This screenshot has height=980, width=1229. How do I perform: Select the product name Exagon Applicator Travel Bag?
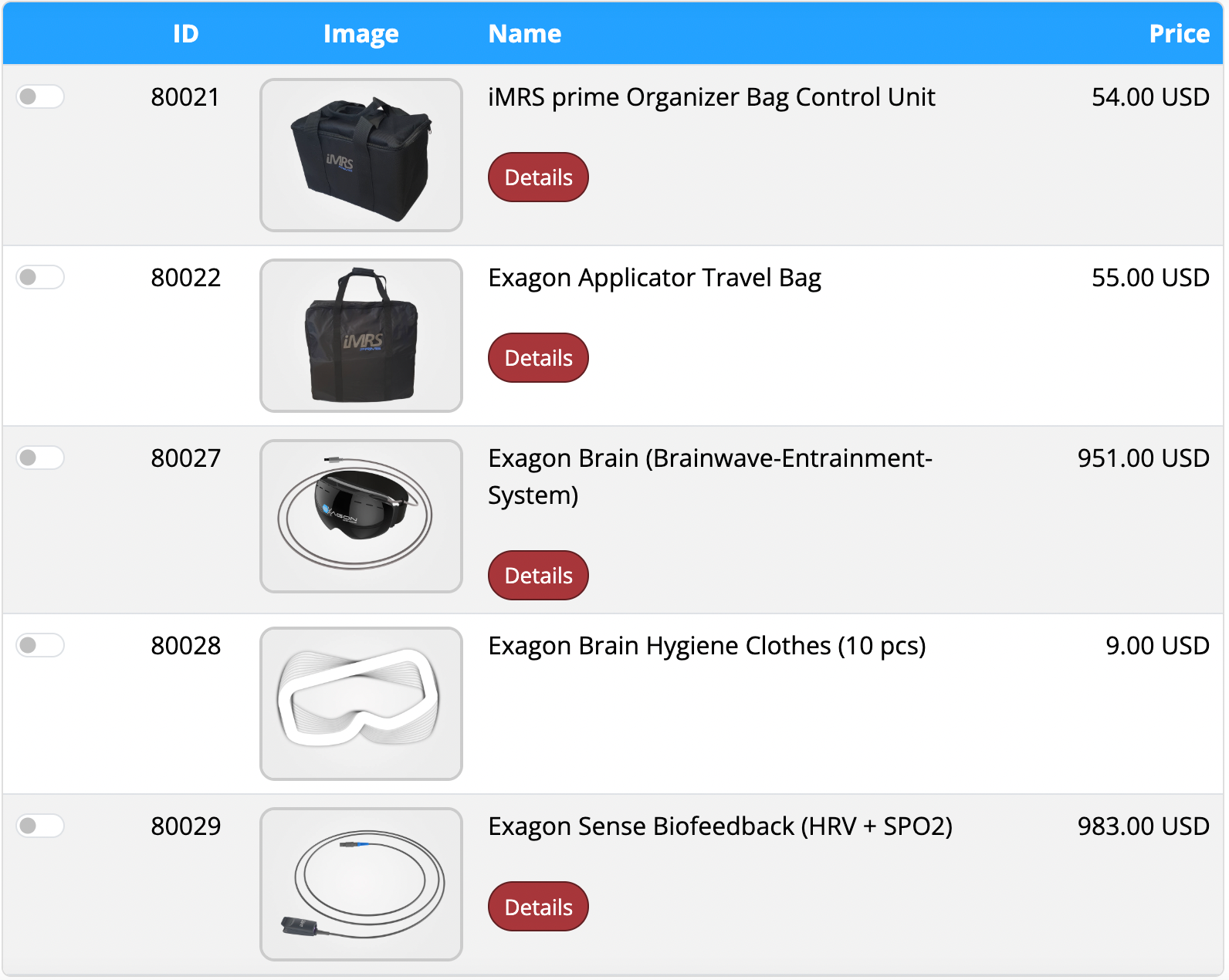click(x=655, y=277)
